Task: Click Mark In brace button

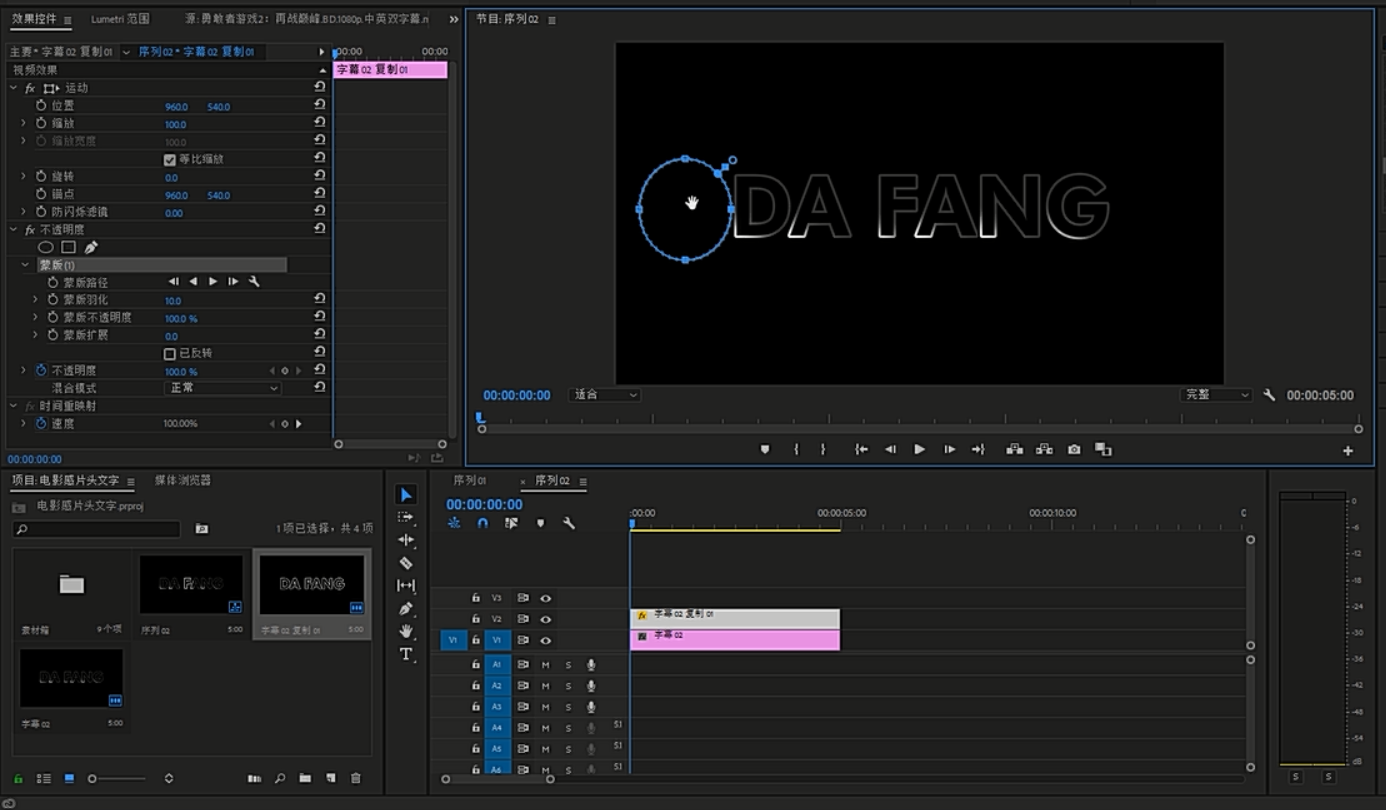Action: (x=796, y=450)
